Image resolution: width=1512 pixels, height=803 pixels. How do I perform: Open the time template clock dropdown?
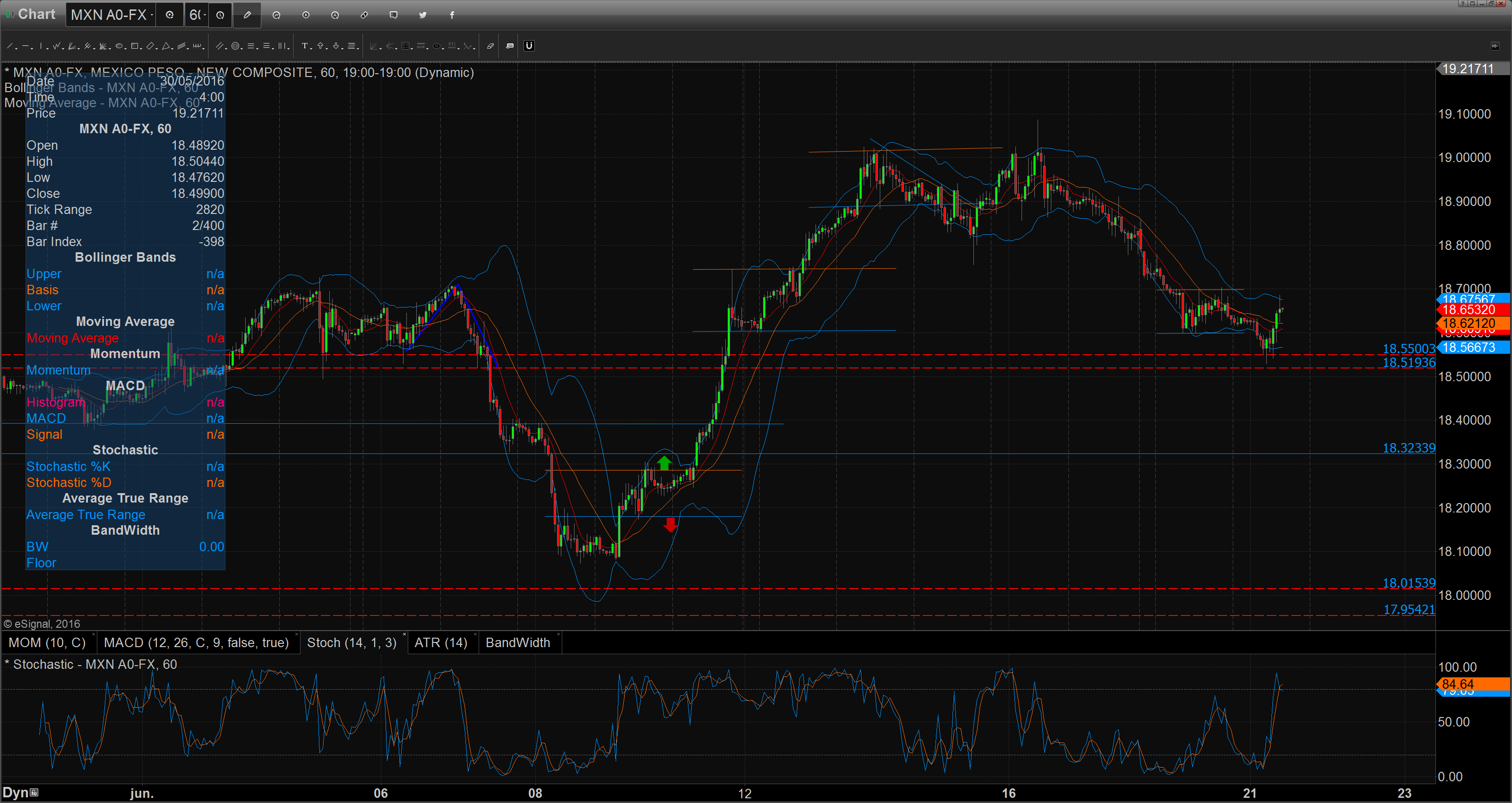220,15
